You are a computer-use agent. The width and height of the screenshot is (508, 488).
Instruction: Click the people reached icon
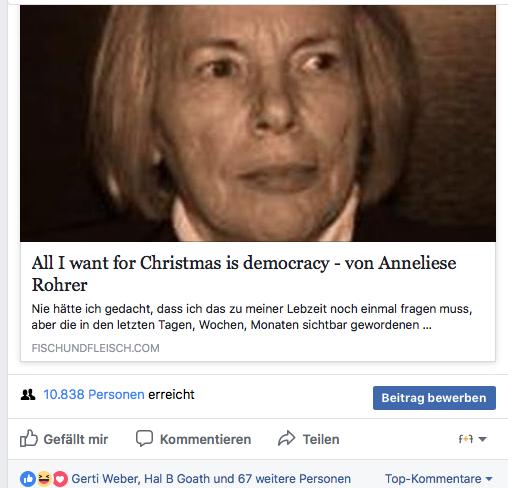coord(28,395)
